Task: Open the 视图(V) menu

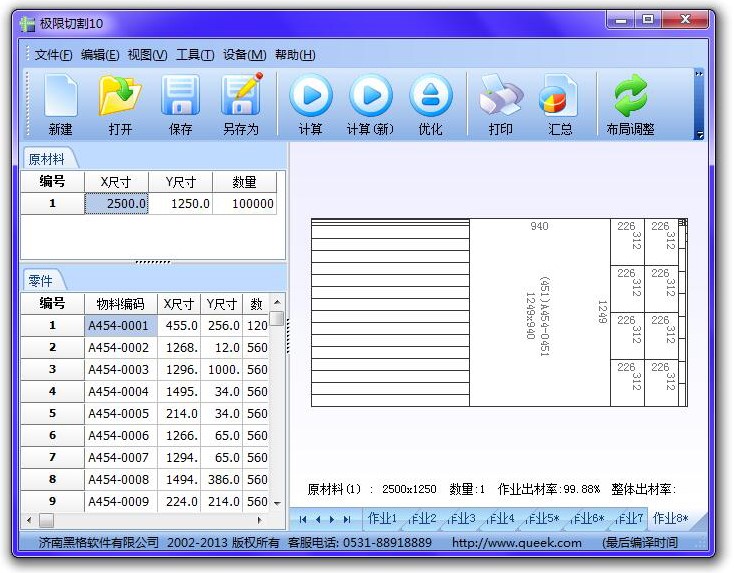Action: (147, 55)
